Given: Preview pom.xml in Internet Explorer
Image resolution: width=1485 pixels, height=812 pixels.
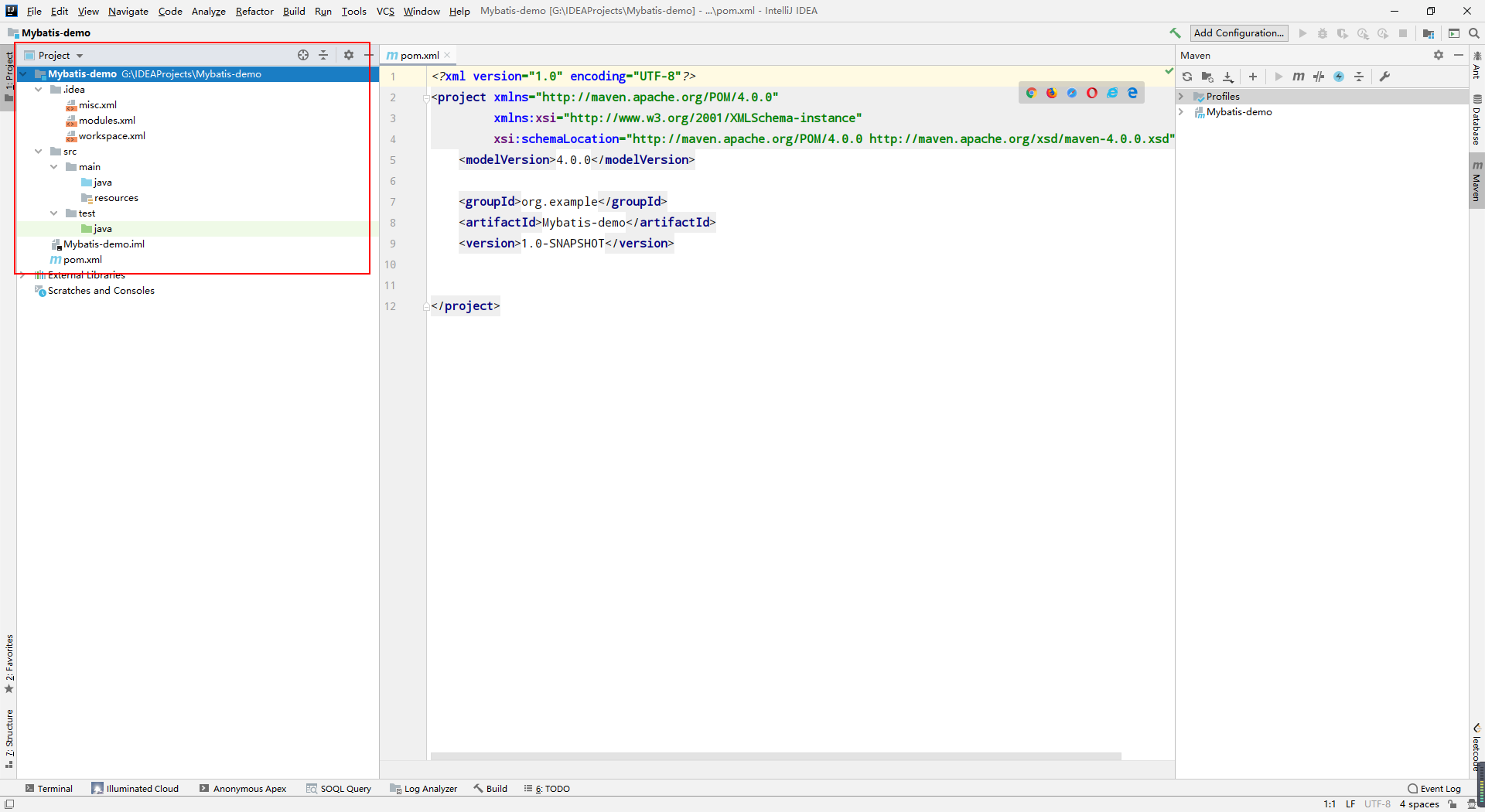Looking at the screenshot, I should [1112, 93].
